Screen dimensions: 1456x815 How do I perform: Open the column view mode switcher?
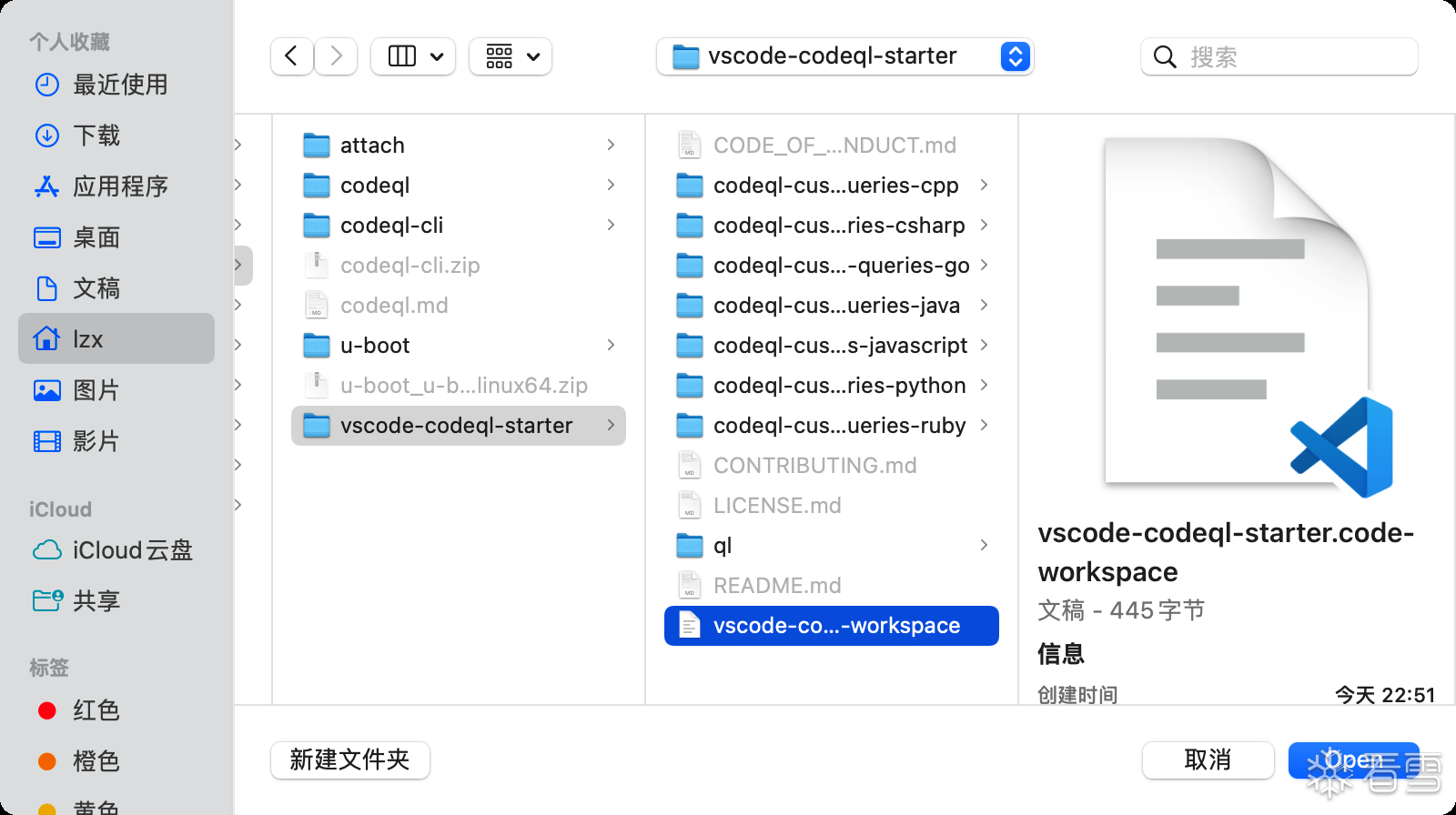coord(414,56)
